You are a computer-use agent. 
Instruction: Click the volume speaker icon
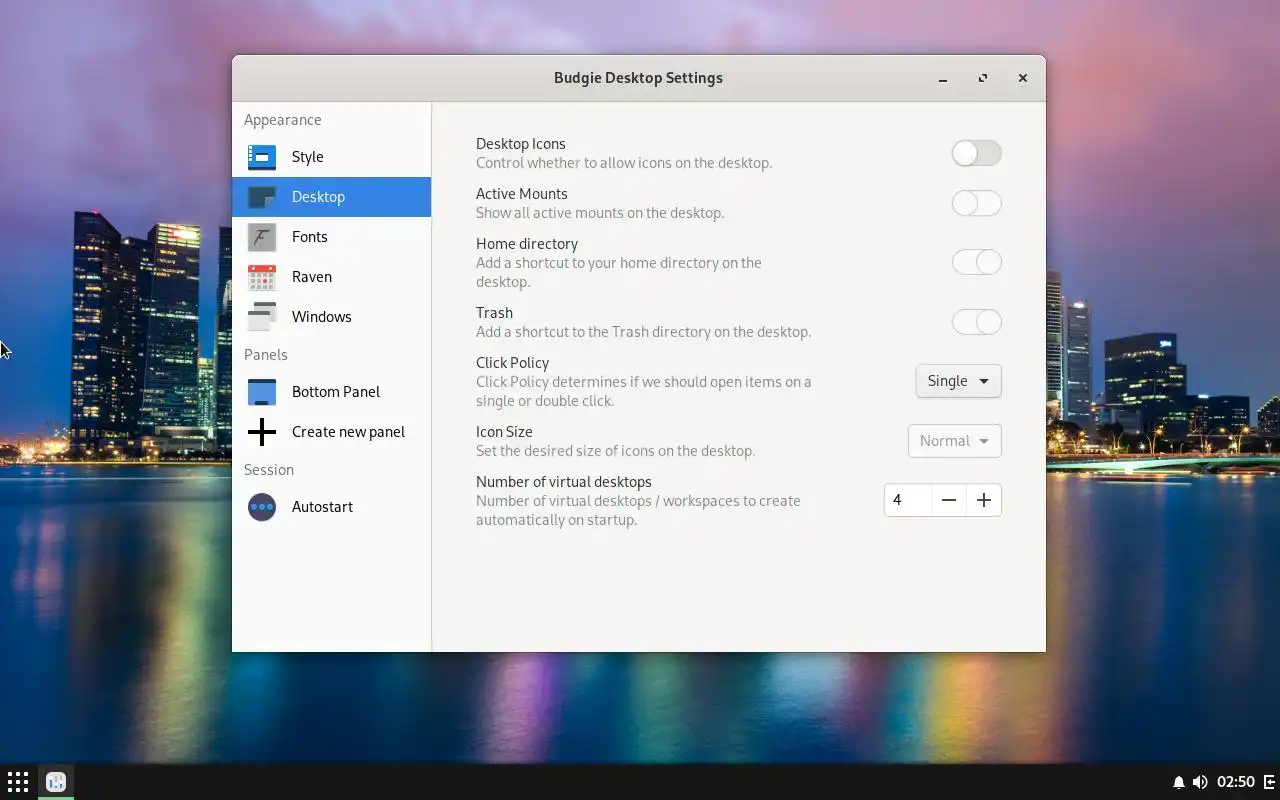[1200, 782]
